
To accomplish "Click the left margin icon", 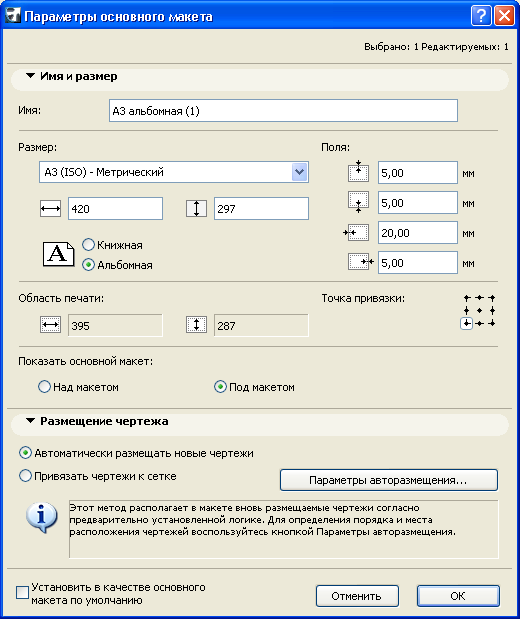I will tap(357, 233).
